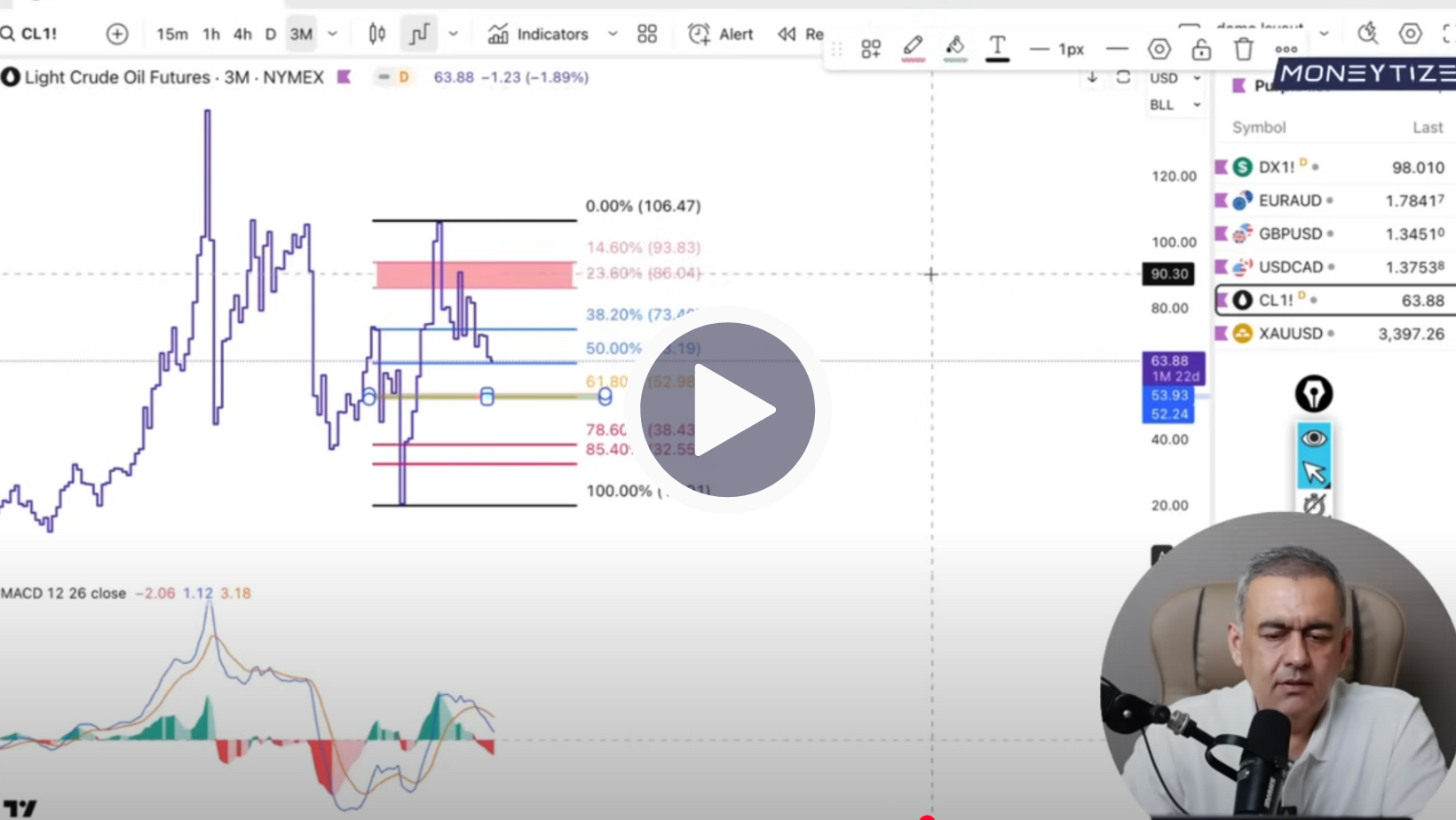Click the black pen nib icon
Screen dimensions: 1456x820
[x=1313, y=393]
